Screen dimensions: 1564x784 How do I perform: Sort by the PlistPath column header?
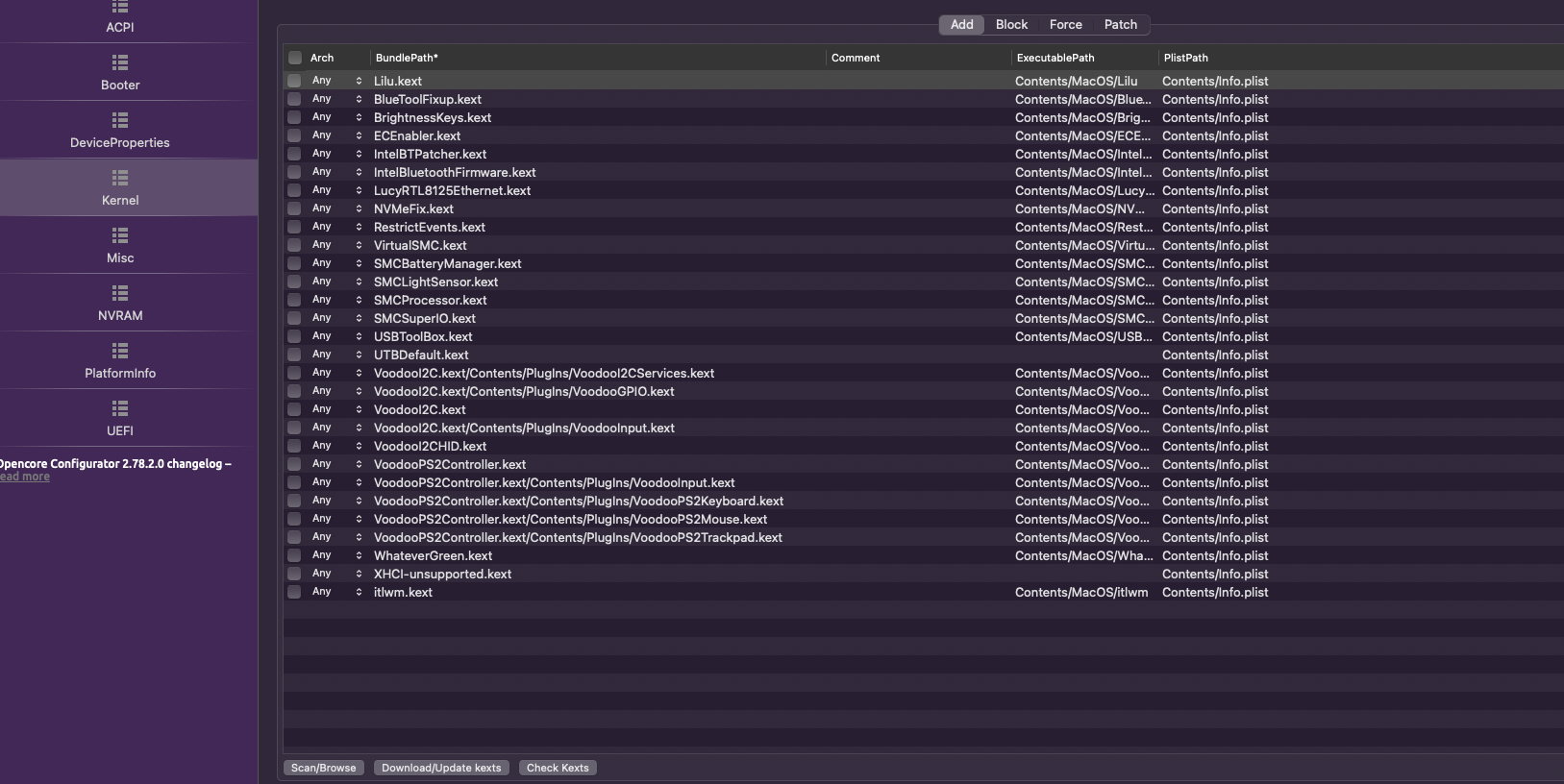pyautogui.click(x=1360, y=58)
